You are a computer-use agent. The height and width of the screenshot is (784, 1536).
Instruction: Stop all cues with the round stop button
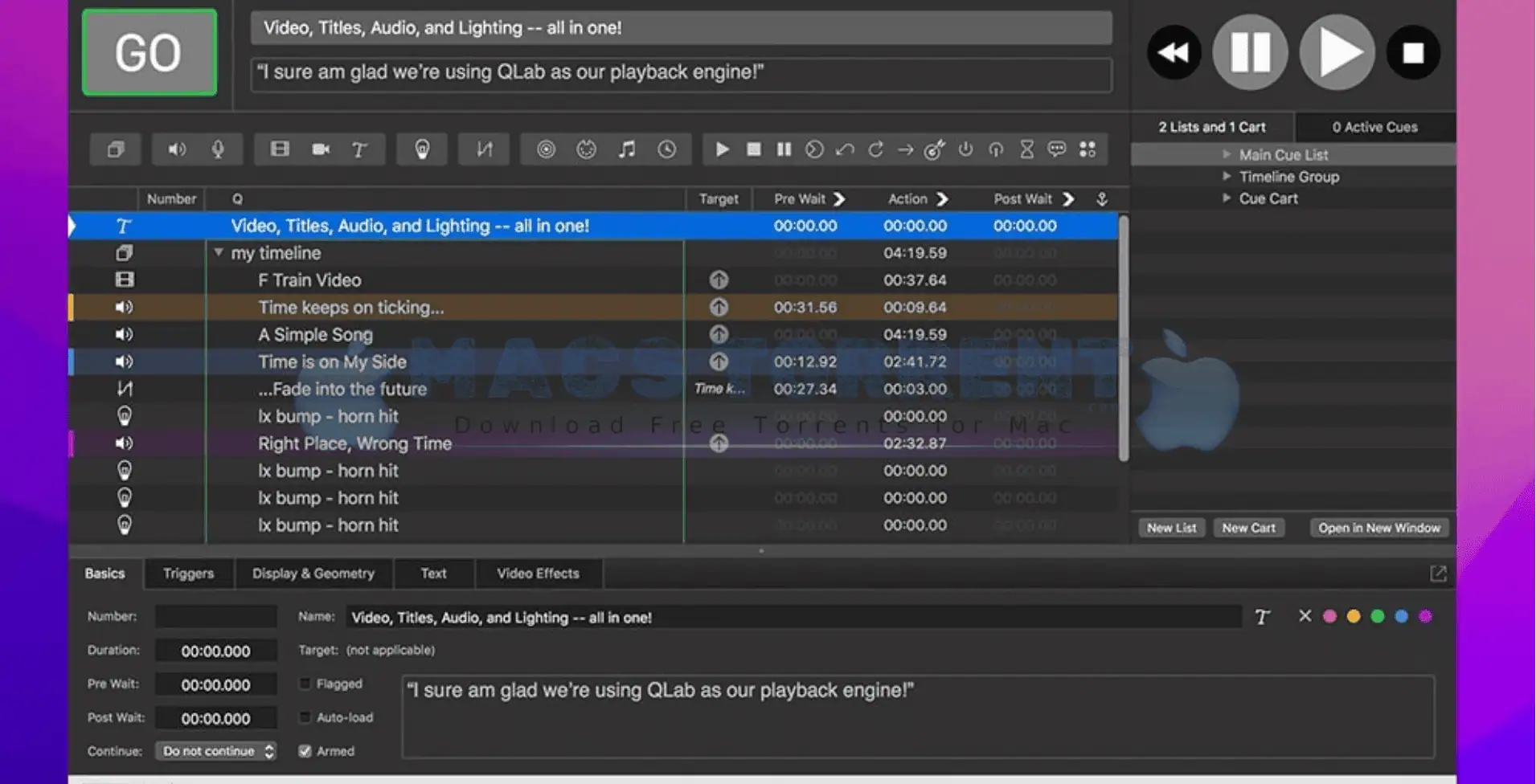(x=1413, y=53)
